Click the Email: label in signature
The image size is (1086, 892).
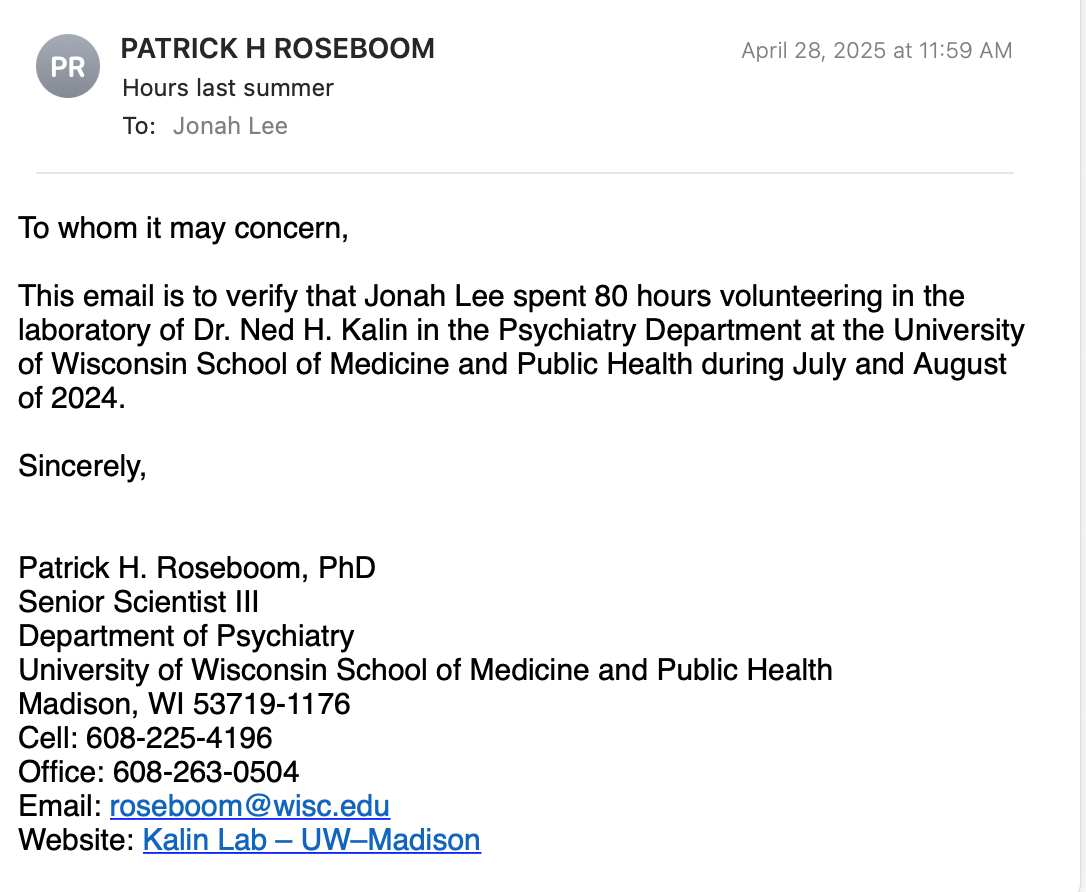[60, 806]
